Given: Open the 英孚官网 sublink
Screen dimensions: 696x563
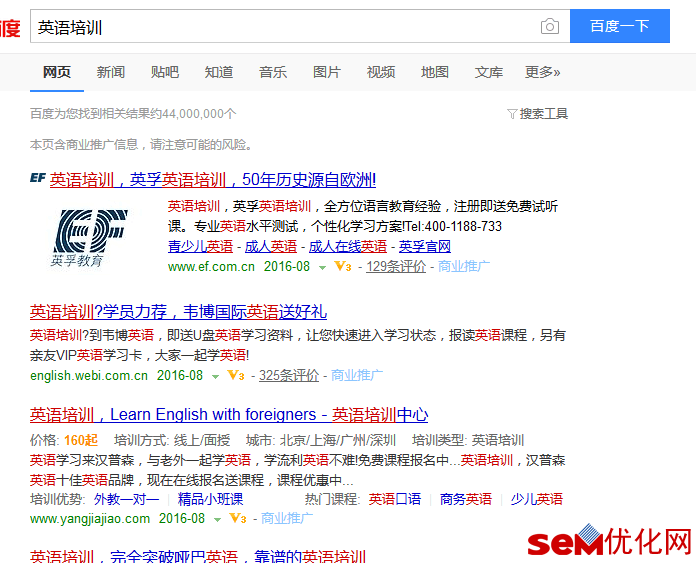Looking at the screenshot, I should [x=425, y=246].
